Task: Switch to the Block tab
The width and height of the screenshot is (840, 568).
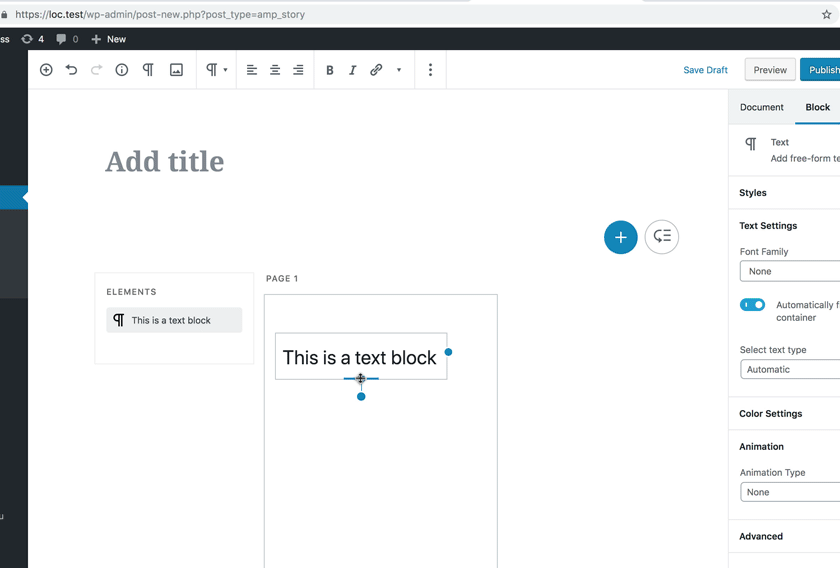Action: coord(818,107)
